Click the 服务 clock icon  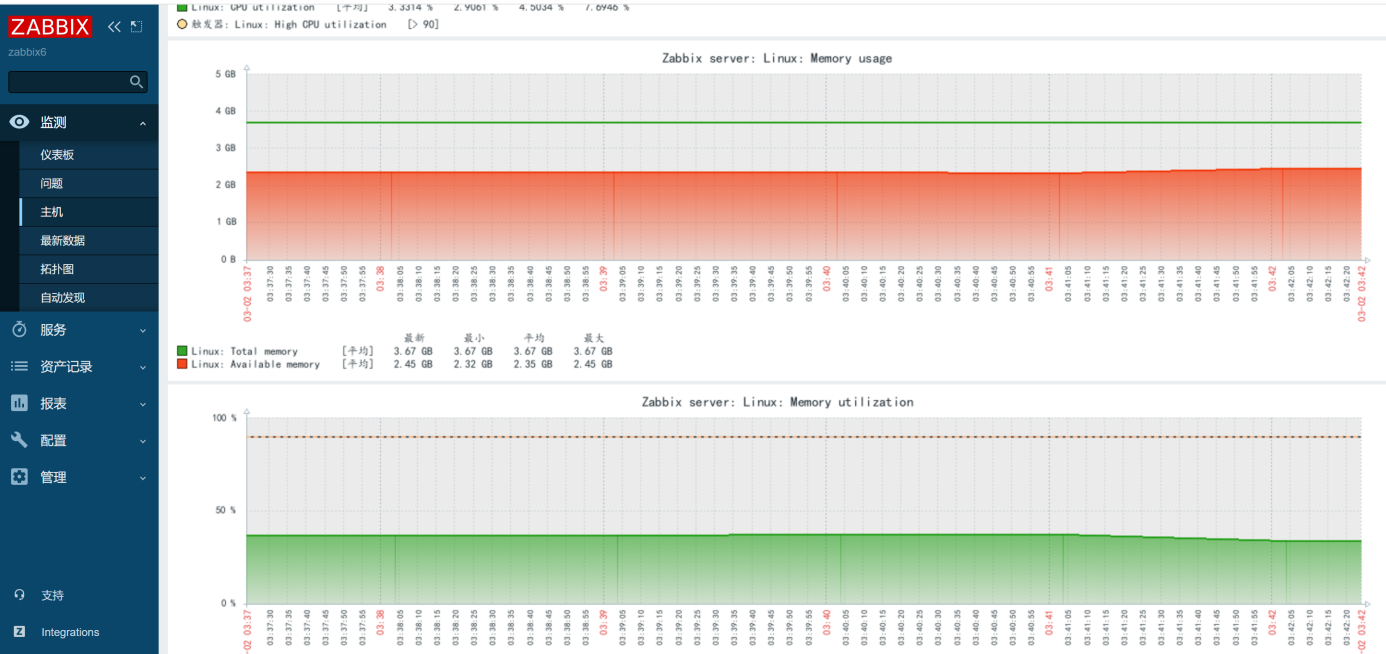19,329
